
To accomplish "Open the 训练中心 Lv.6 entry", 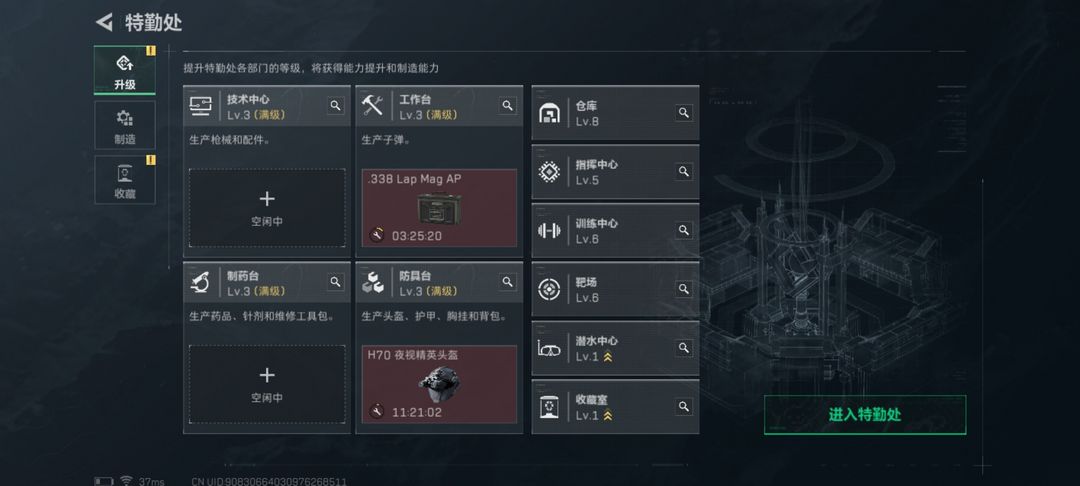I will (615, 231).
